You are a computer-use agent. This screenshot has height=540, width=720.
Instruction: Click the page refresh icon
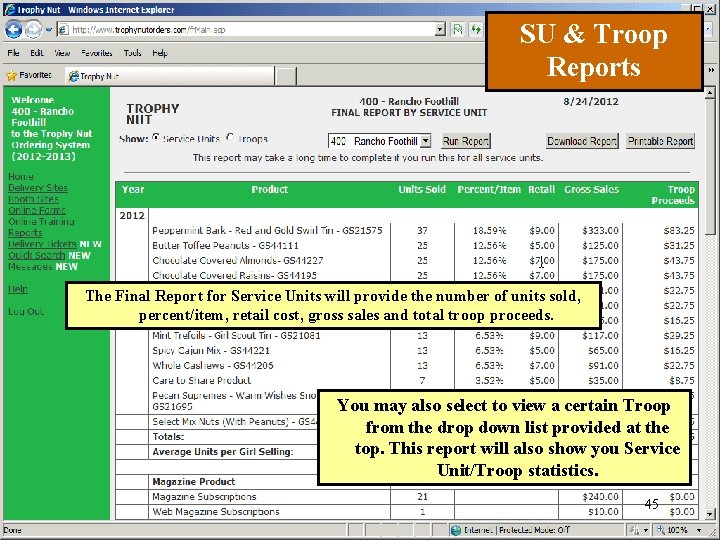(x=476, y=29)
